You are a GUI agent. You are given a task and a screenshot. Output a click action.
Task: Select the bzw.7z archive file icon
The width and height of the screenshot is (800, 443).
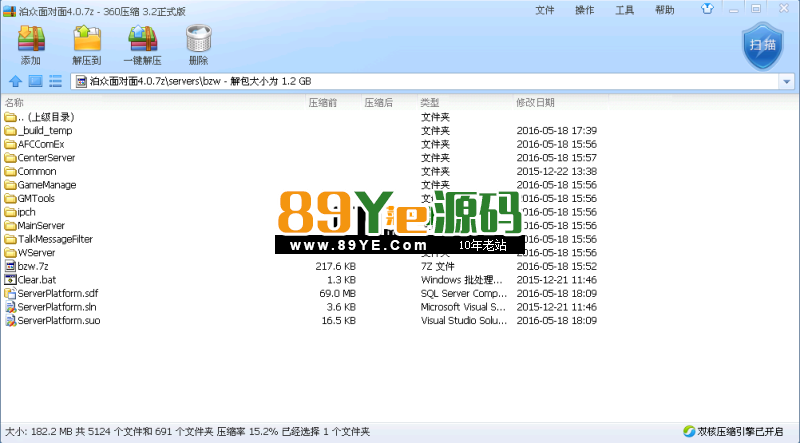[10, 266]
